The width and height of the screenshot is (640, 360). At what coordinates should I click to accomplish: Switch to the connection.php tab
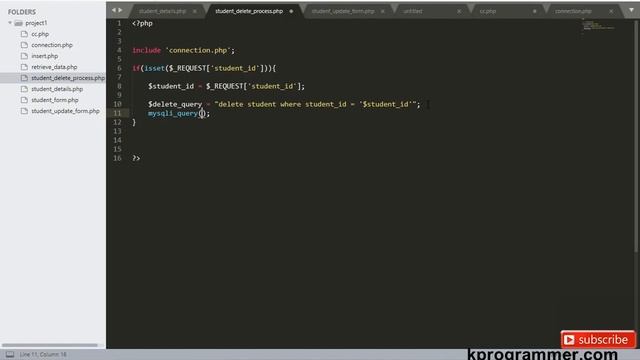click(573, 11)
